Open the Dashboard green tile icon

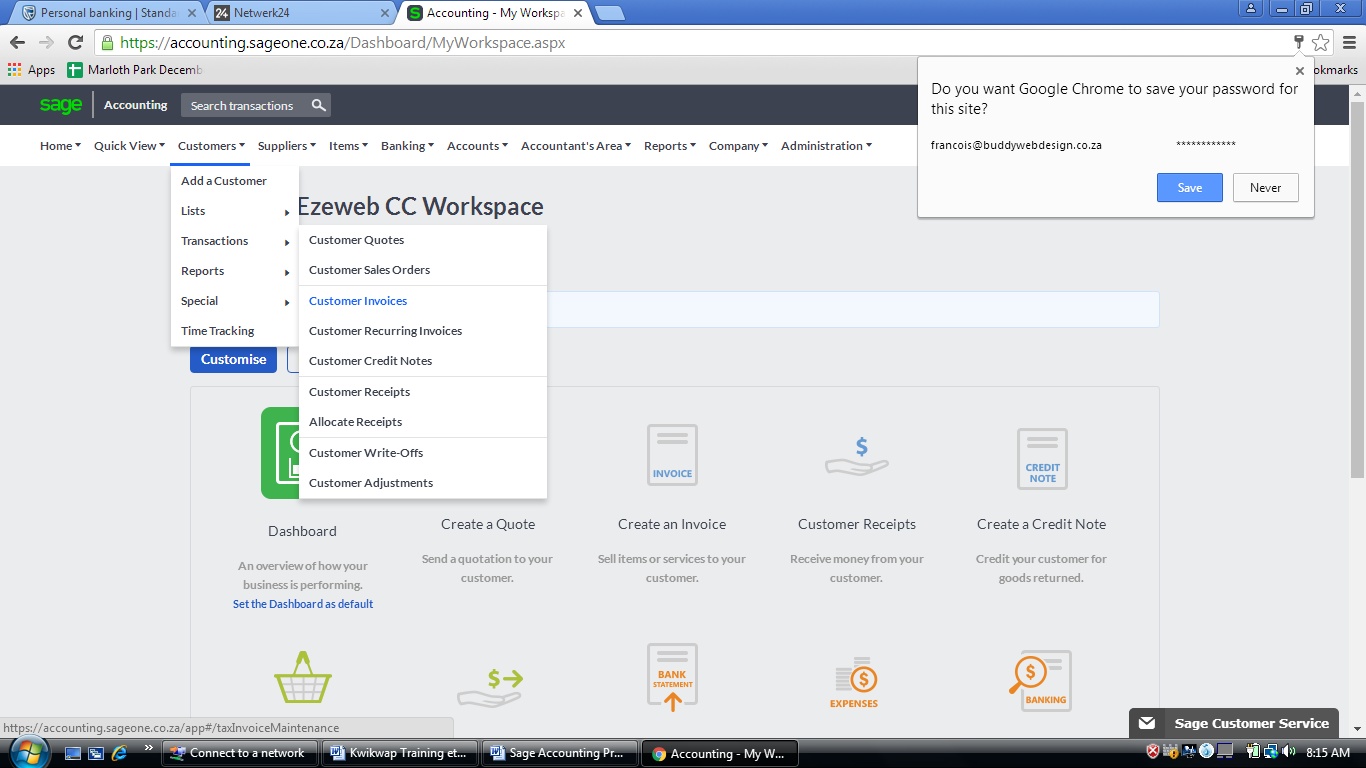[x=280, y=453]
